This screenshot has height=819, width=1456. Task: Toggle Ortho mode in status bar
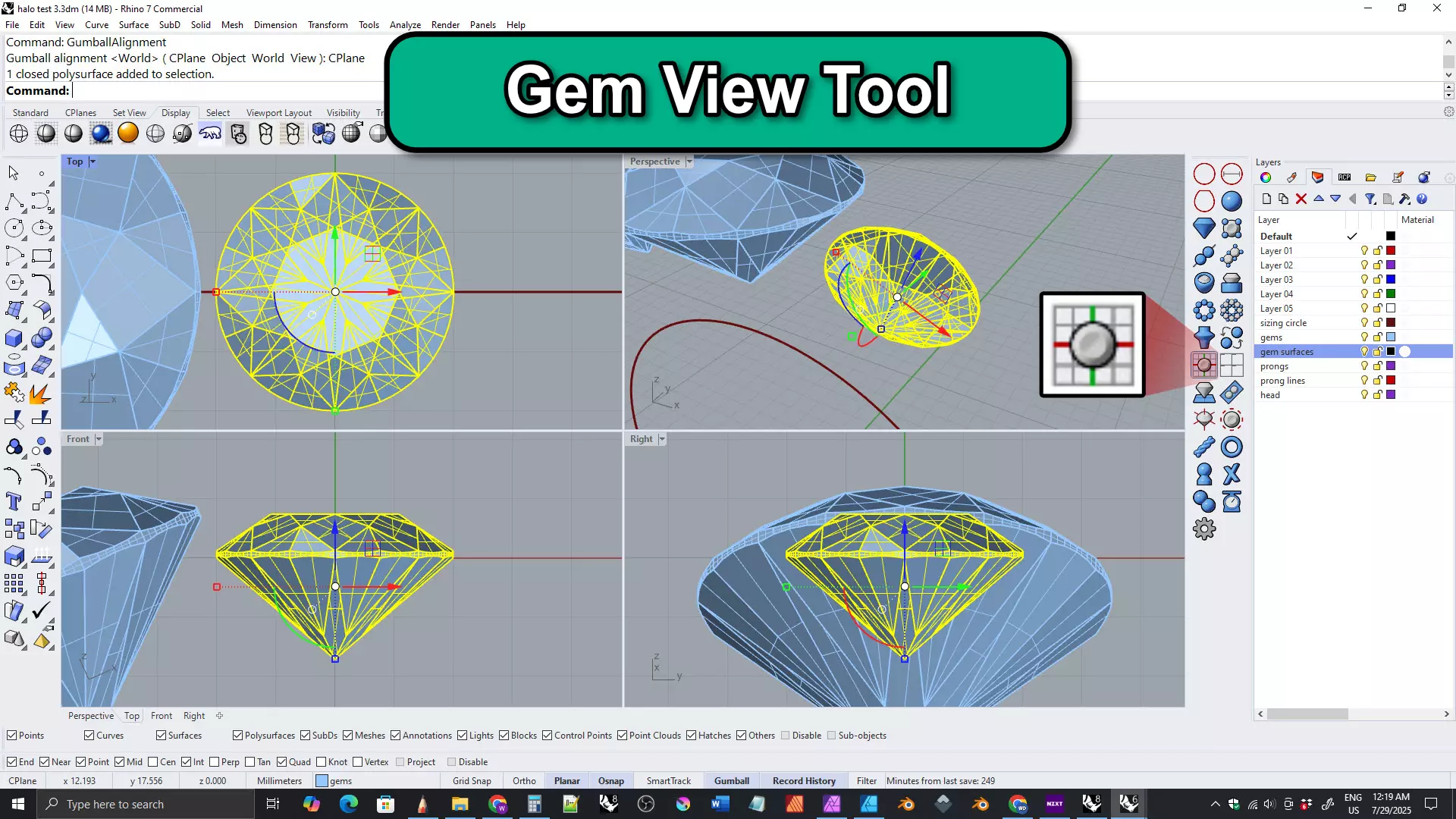coord(523,781)
